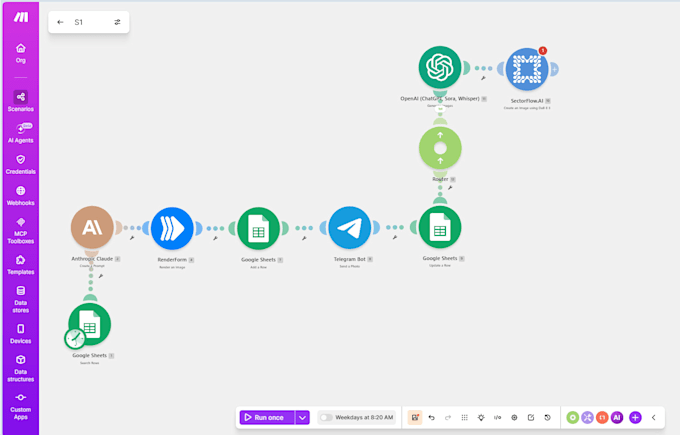
Task: Click the explain flow lightbulb icon
Action: pos(481,417)
